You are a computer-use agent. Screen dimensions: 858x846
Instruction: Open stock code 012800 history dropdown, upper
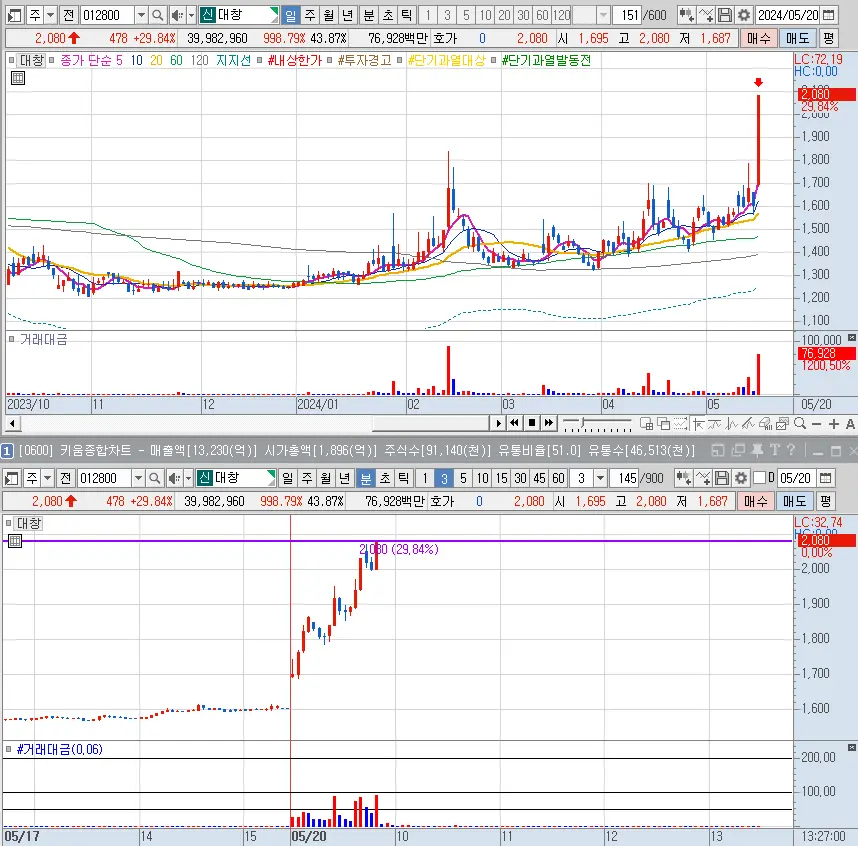click(141, 15)
